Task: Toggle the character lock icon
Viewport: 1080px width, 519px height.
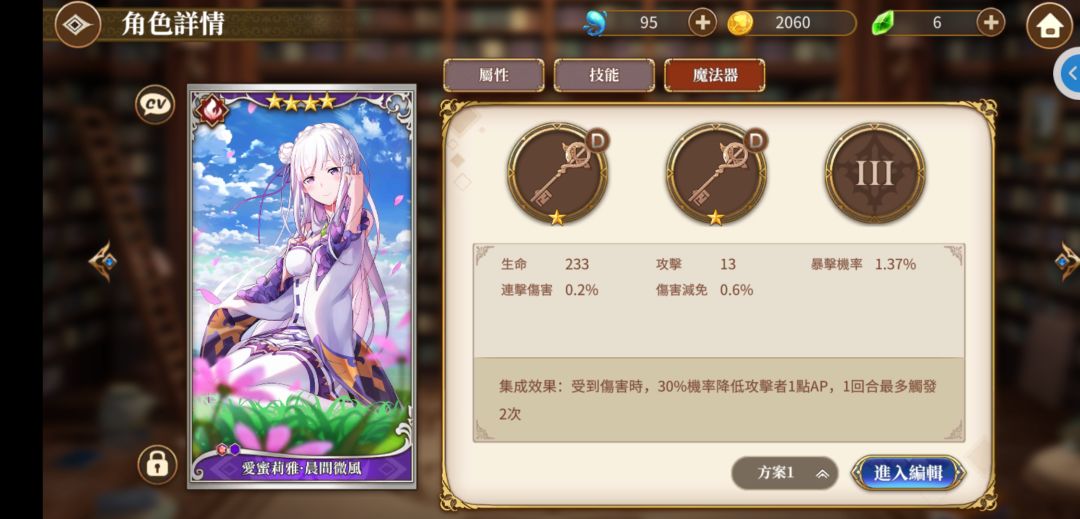Action: click(x=157, y=465)
